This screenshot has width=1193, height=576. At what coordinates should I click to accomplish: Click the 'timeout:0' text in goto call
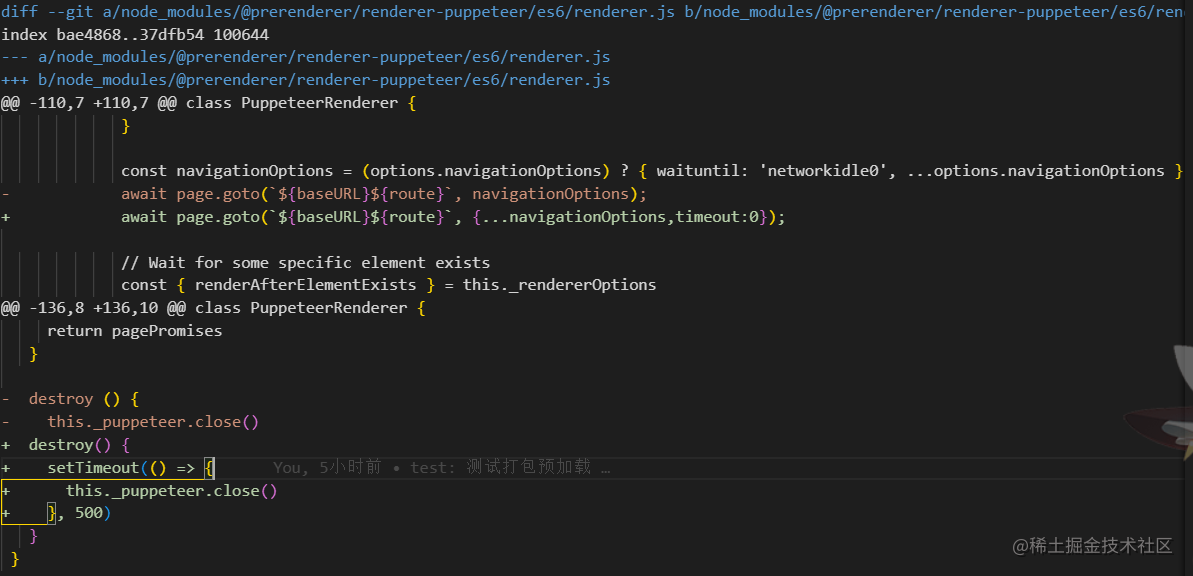pos(717,217)
